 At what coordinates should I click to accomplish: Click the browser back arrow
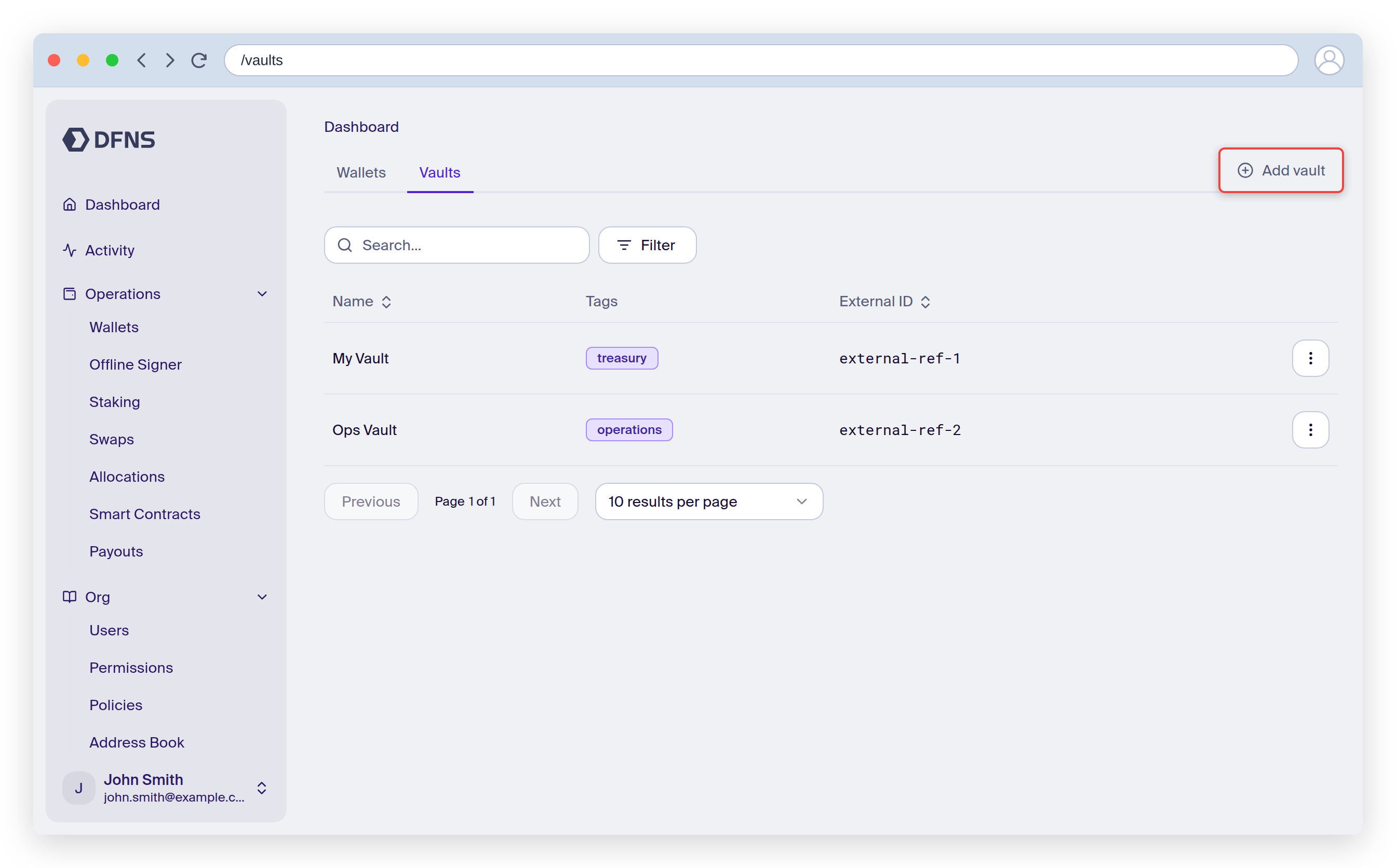(142, 60)
